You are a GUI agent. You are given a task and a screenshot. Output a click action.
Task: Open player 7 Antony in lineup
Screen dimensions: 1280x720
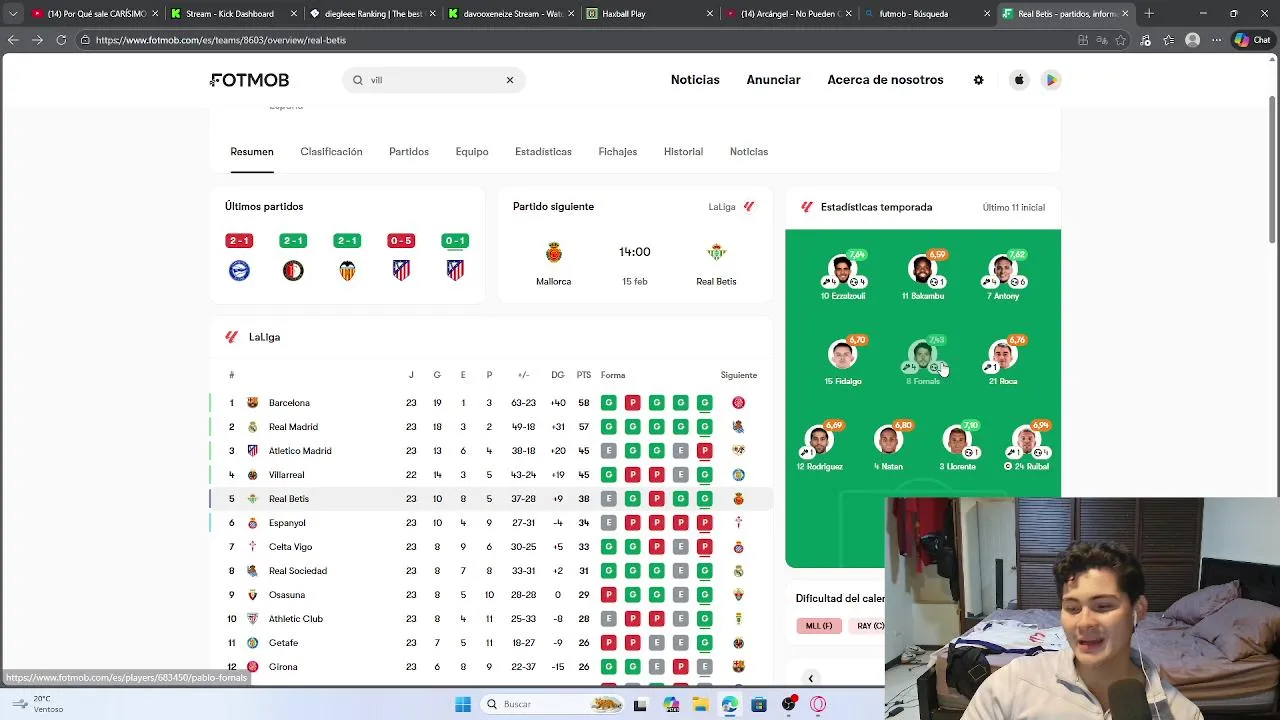coord(1003,276)
